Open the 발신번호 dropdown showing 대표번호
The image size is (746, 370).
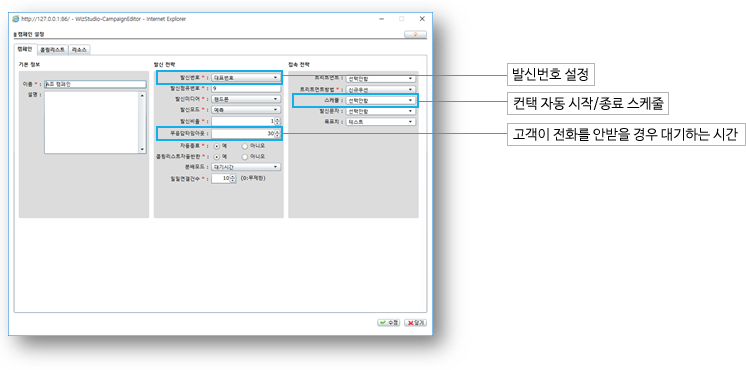(245, 77)
